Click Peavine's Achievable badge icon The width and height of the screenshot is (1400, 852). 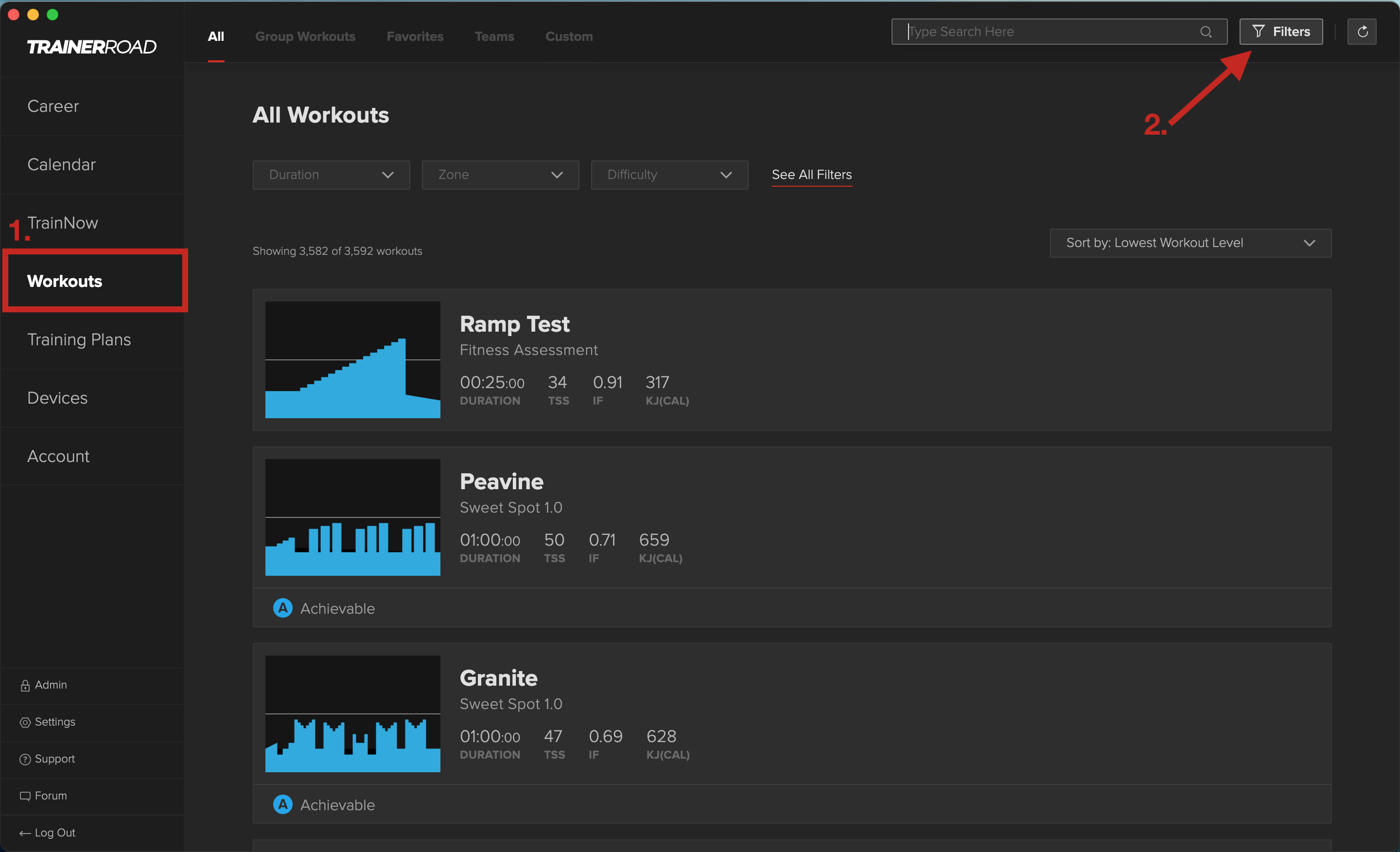tap(282, 607)
